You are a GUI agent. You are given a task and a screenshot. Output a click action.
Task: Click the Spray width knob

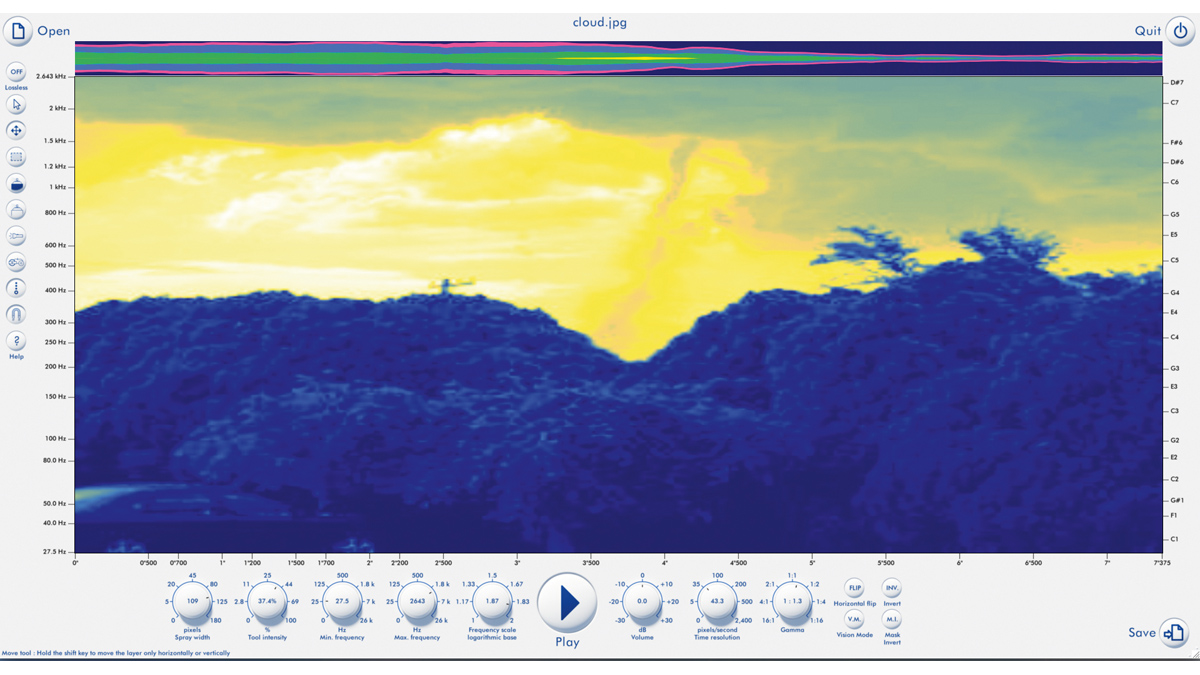pyautogui.click(x=193, y=602)
